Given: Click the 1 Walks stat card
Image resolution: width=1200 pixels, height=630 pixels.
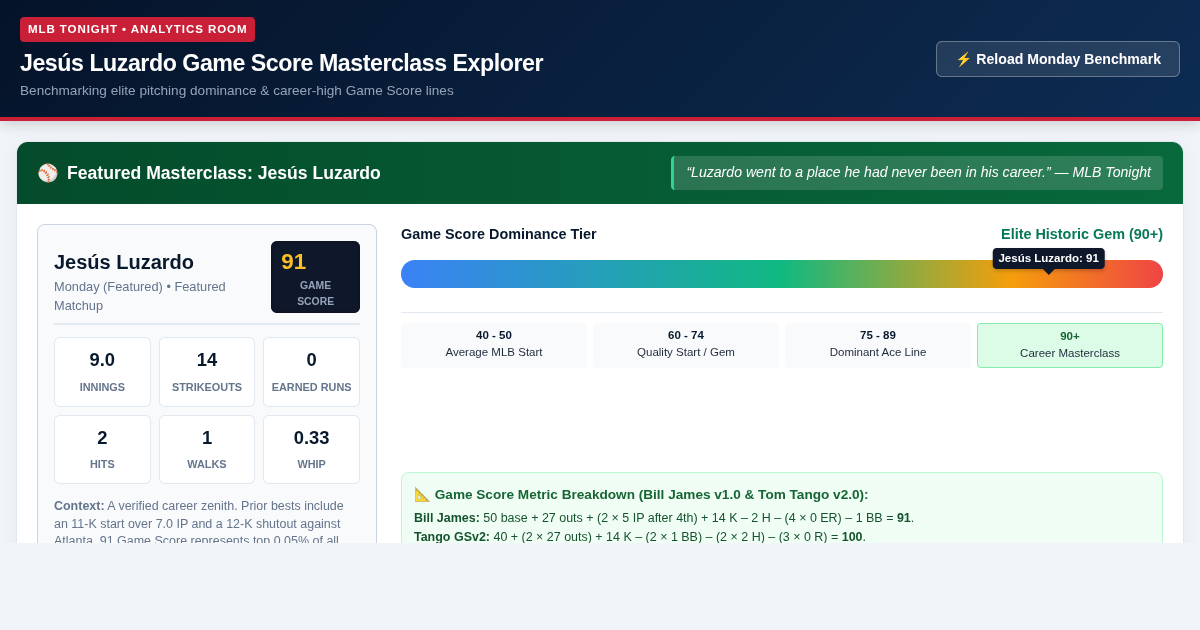Looking at the screenshot, I should 207,450.
